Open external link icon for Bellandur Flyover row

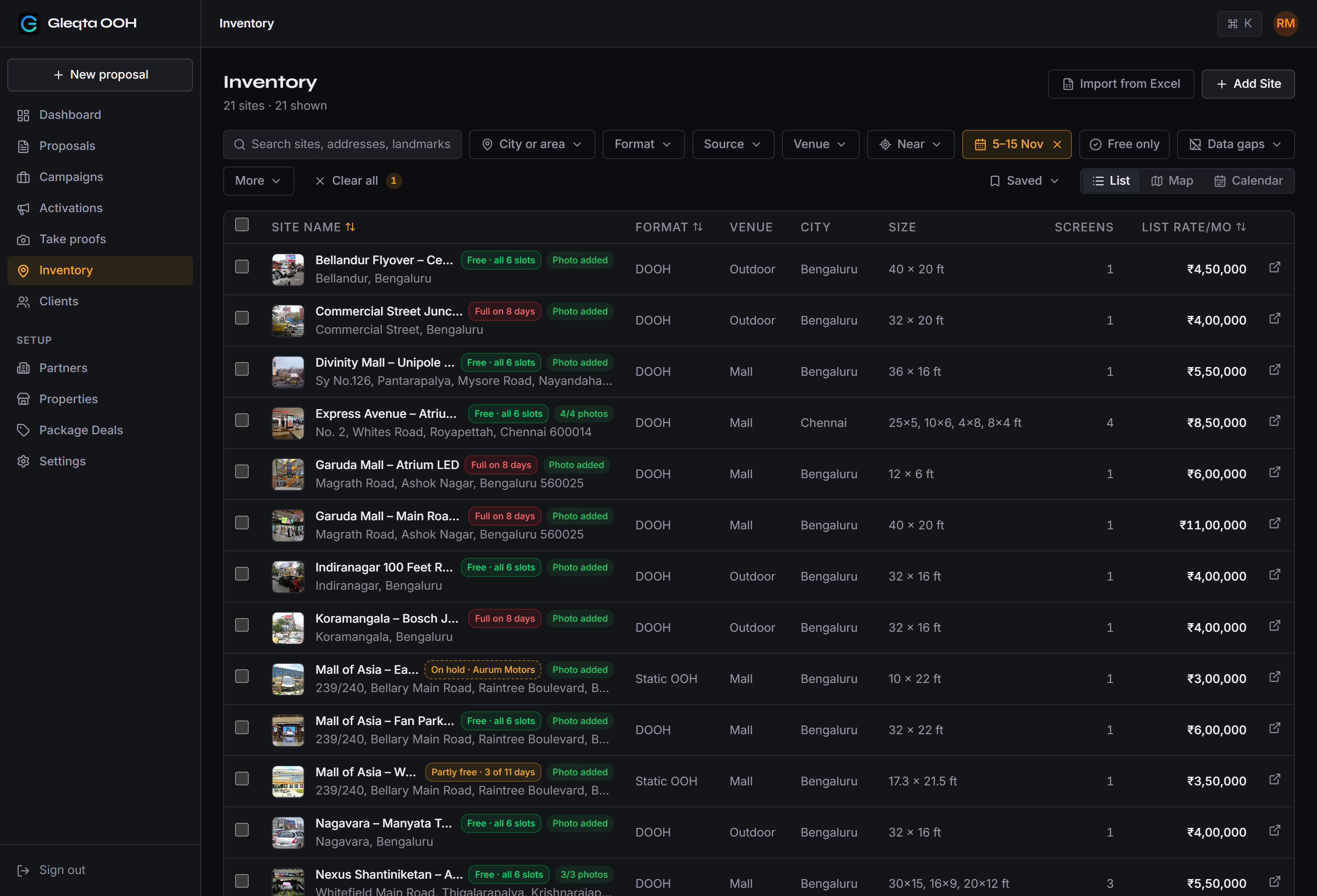[x=1274, y=267]
